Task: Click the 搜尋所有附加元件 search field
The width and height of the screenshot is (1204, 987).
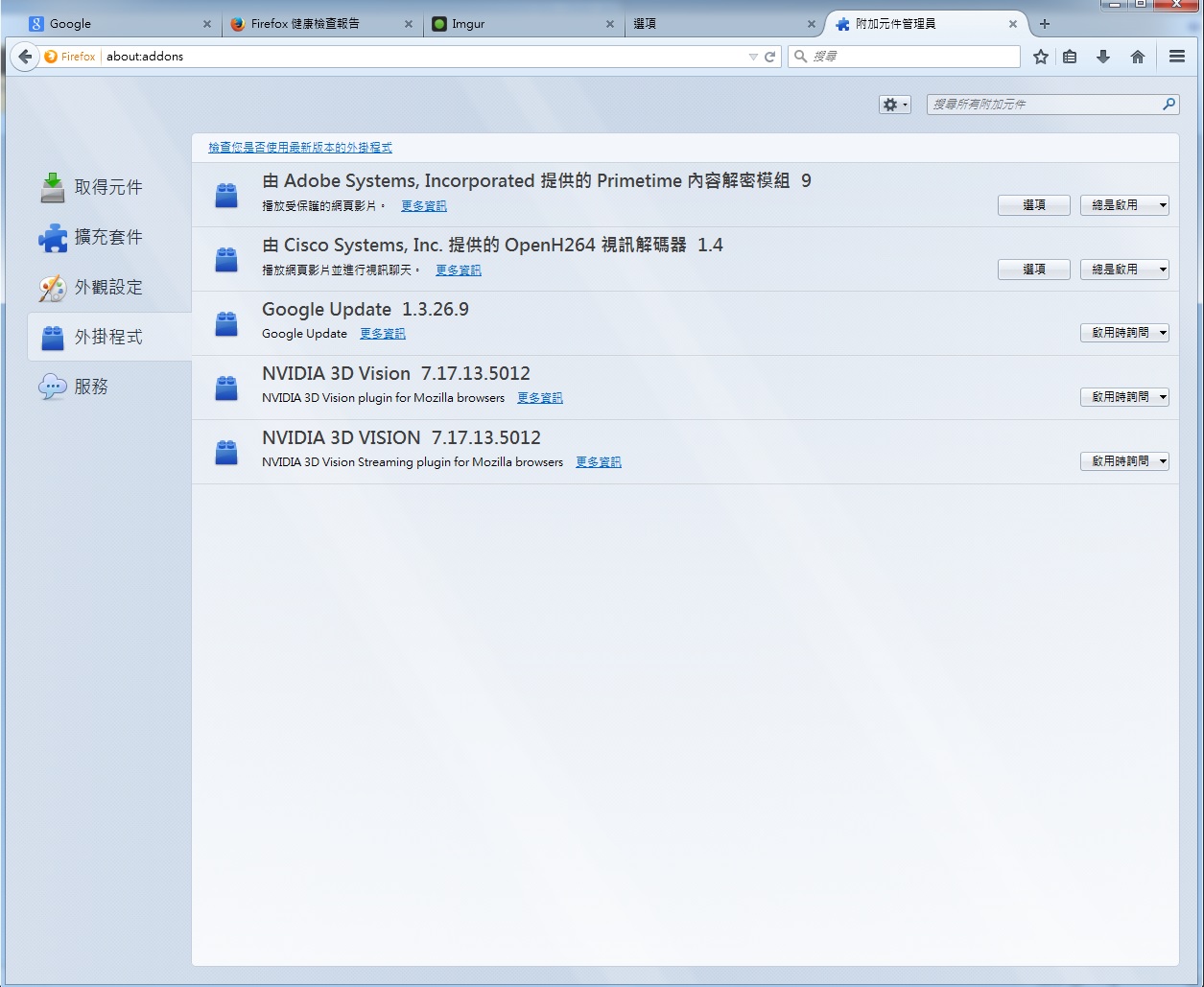Action: click(1044, 105)
